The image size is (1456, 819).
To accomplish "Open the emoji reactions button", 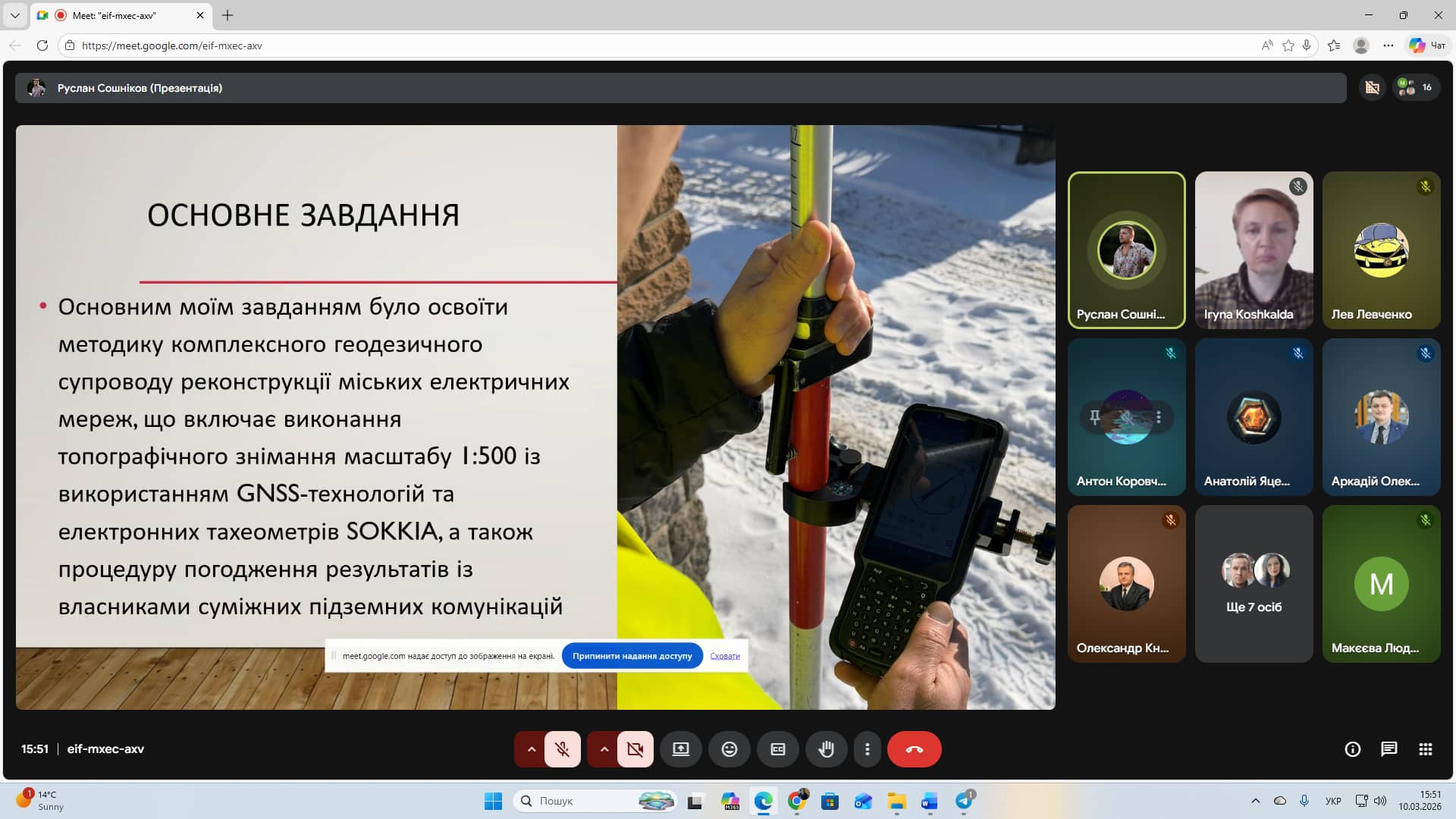I will (729, 749).
